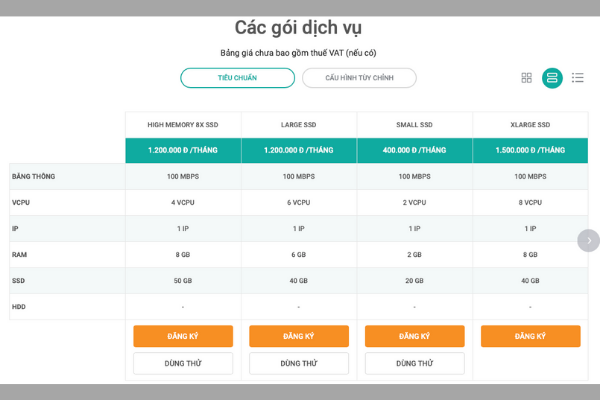The image size is (600, 400).
Task: Open the Cấu hình tùy chỉnh tab
Action: click(x=359, y=78)
